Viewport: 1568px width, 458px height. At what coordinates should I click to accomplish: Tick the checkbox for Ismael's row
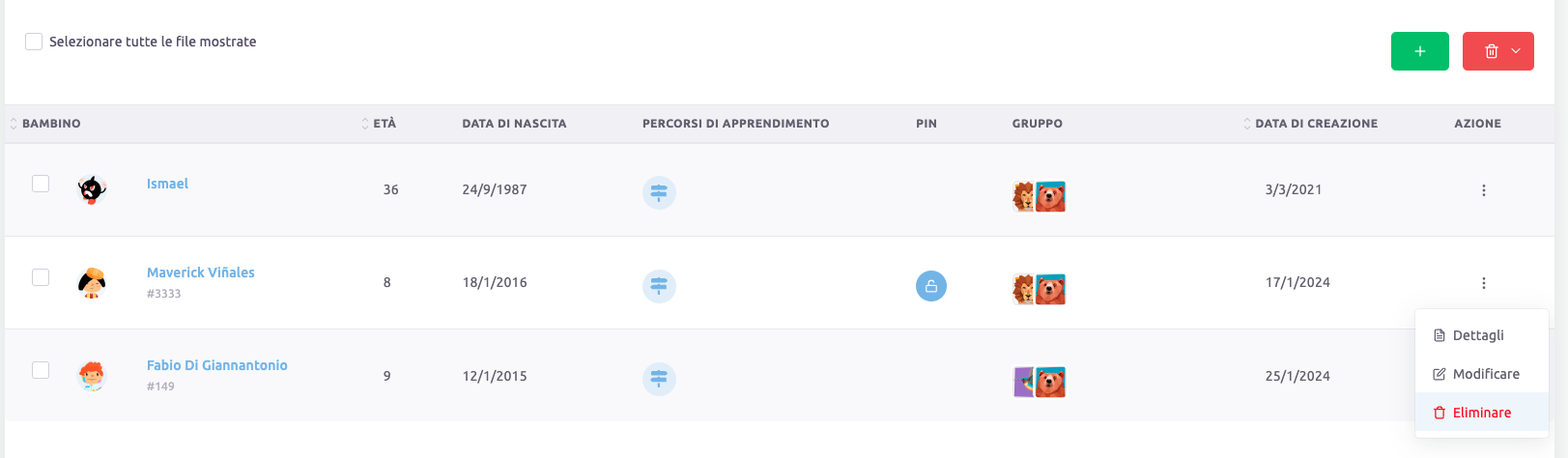[x=41, y=184]
